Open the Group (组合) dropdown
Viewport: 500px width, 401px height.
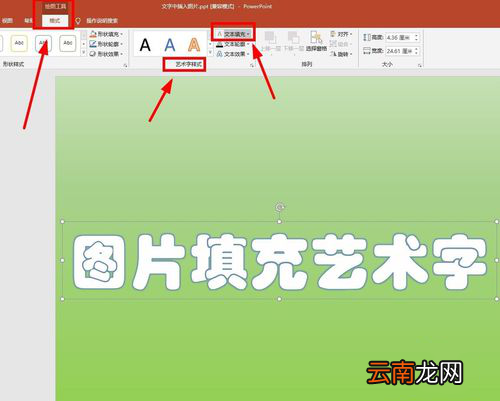[x=341, y=44]
